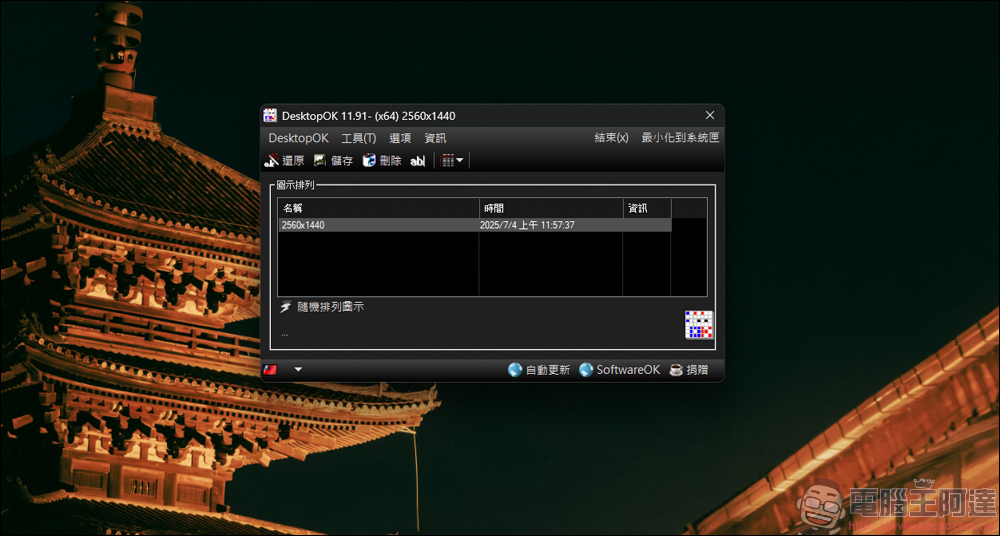Open the grid layout dropdown in toolbar

tap(452, 161)
